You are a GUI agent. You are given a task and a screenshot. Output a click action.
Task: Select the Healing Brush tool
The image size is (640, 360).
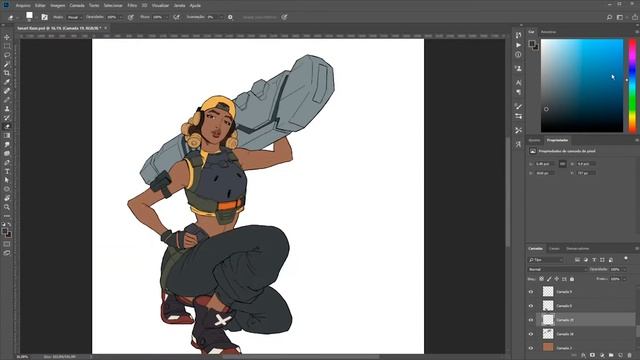pyautogui.click(x=7, y=91)
